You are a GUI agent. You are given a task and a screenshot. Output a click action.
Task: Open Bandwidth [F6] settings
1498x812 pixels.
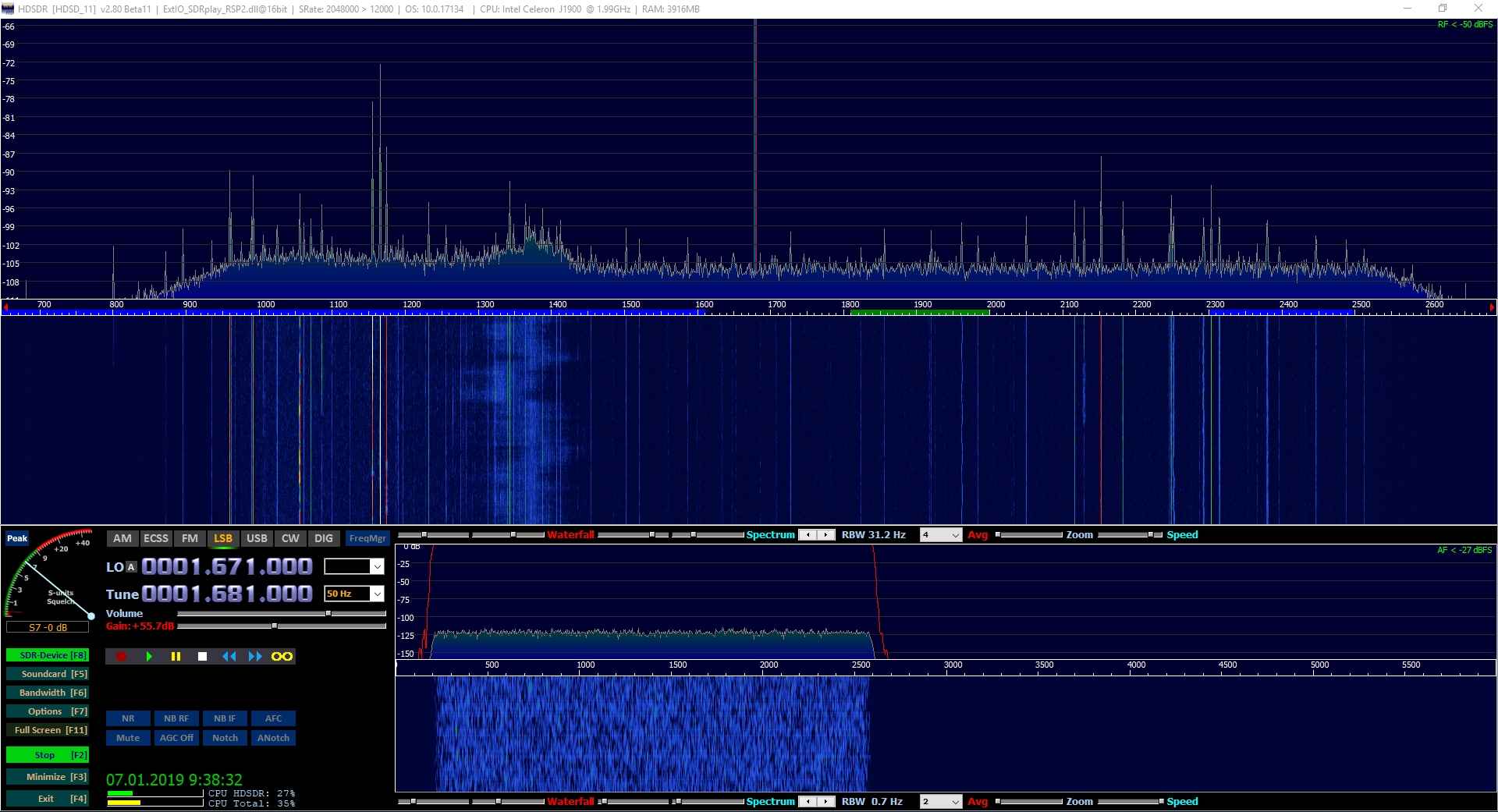[x=48, y=693]
